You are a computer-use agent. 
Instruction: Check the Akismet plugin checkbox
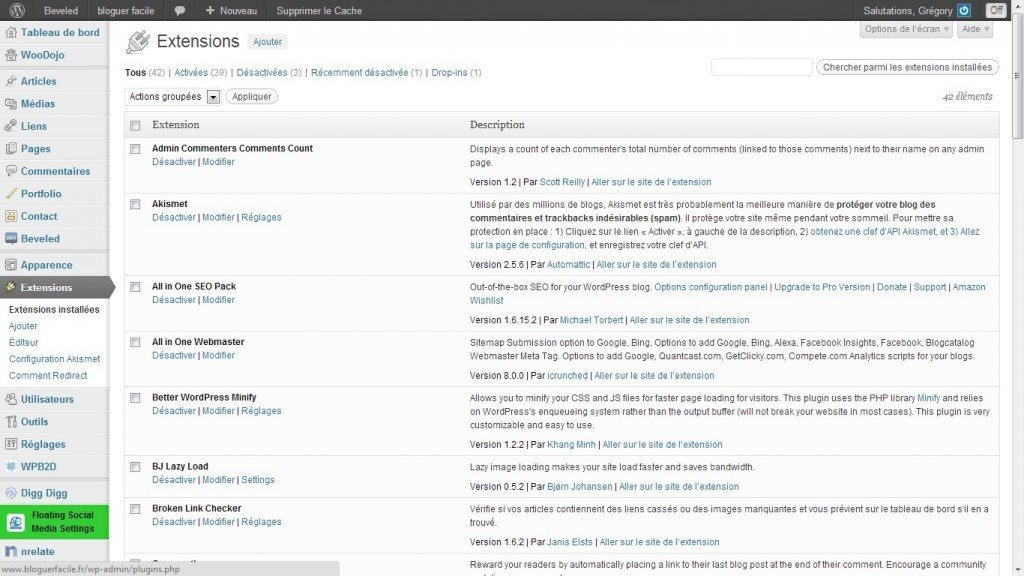click(x=135, y=204)
